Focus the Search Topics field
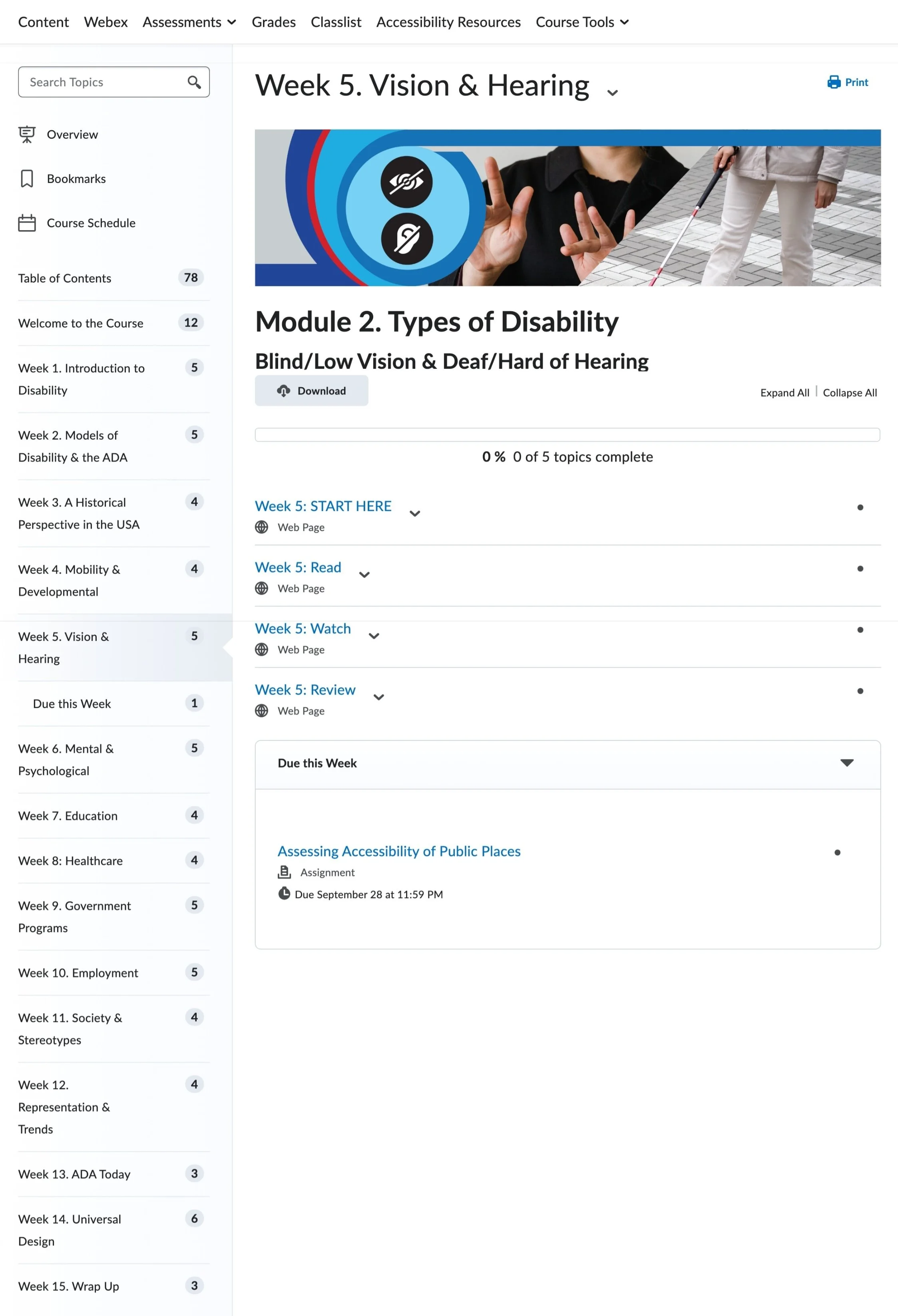898x1316 pixels. (x=102, y=82)
